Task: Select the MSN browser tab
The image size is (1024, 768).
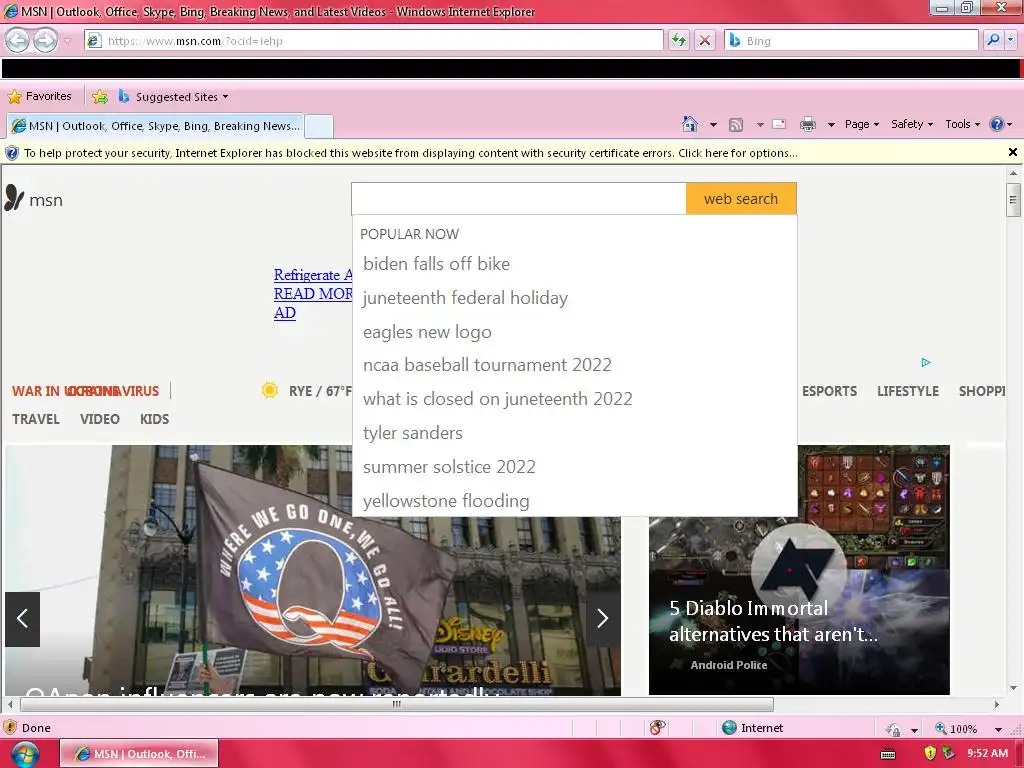Action: (155, 126)
